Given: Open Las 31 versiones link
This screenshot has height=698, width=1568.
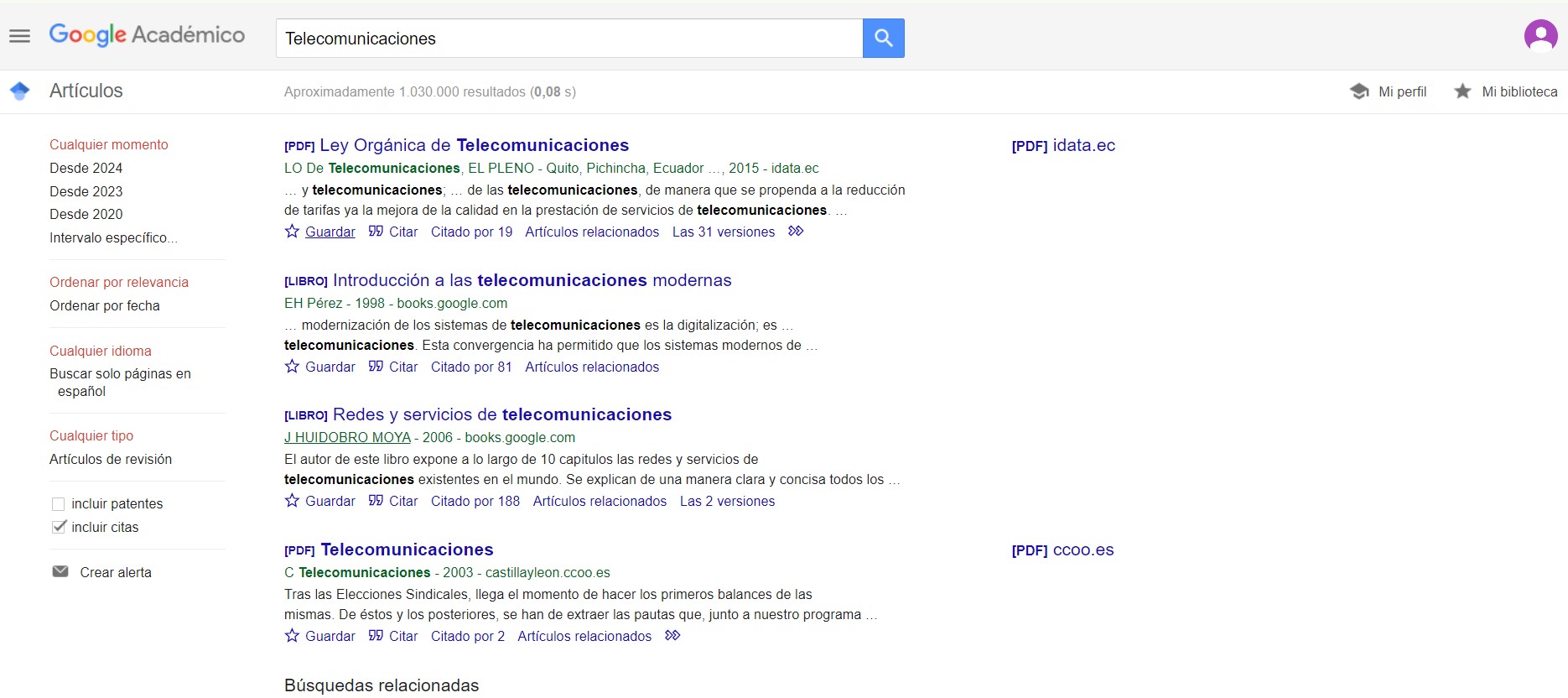Looking at the screenshot, I should (x=724, y=232).
